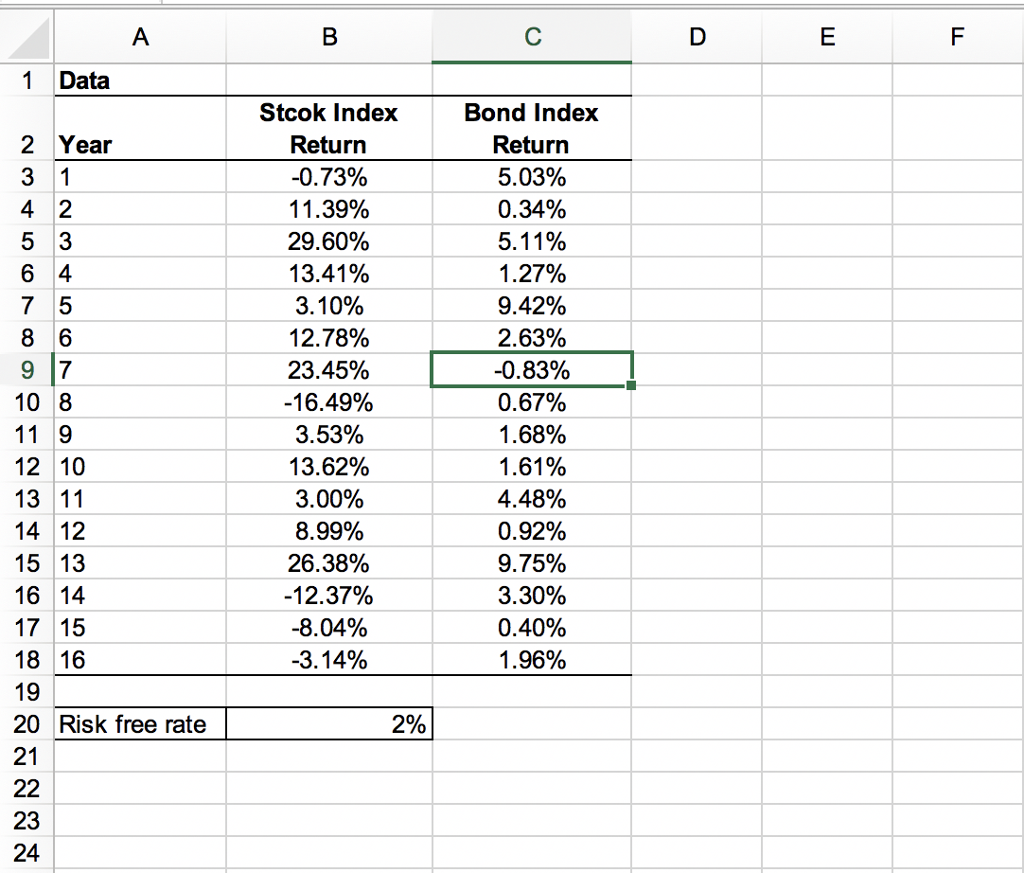Viewport: 1024px width, 873px height.
Task: Click the -0.83% bond return cell
Action: (531, 370)
